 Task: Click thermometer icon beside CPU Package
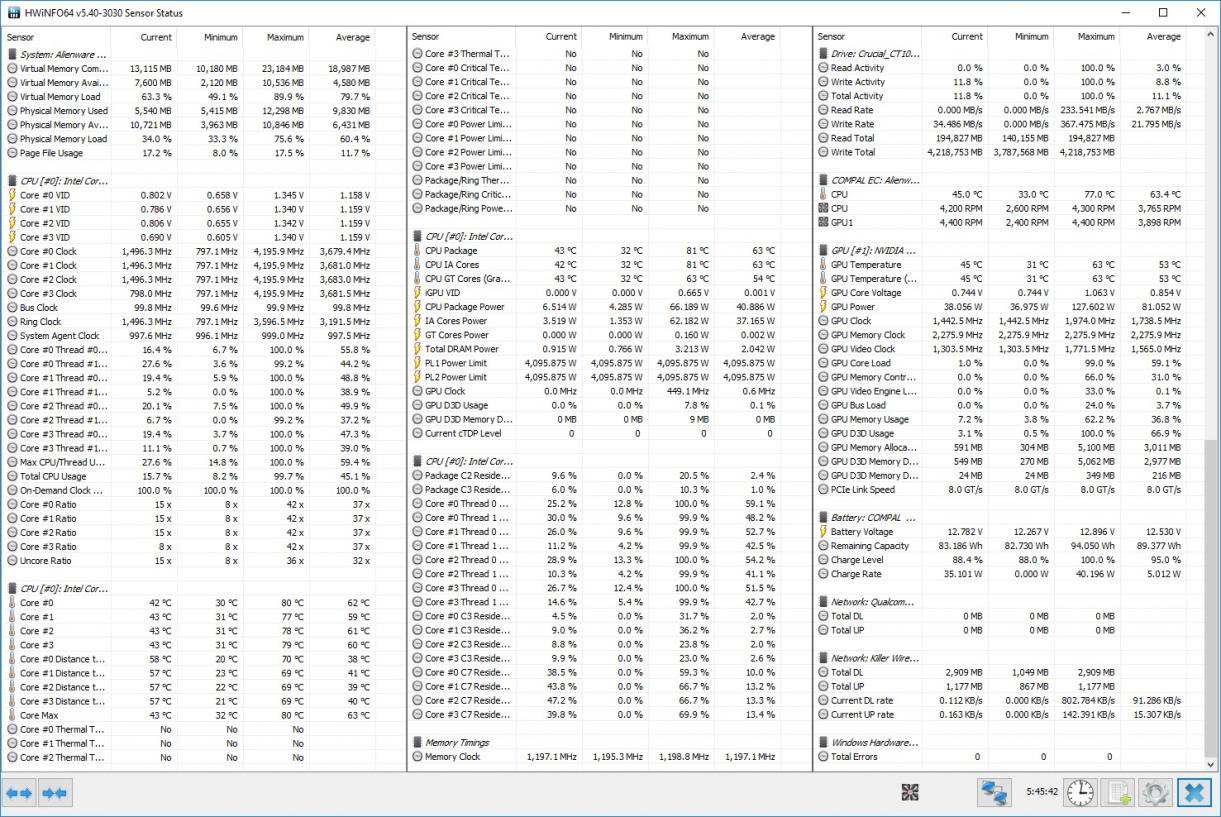(x=417, y=251)
